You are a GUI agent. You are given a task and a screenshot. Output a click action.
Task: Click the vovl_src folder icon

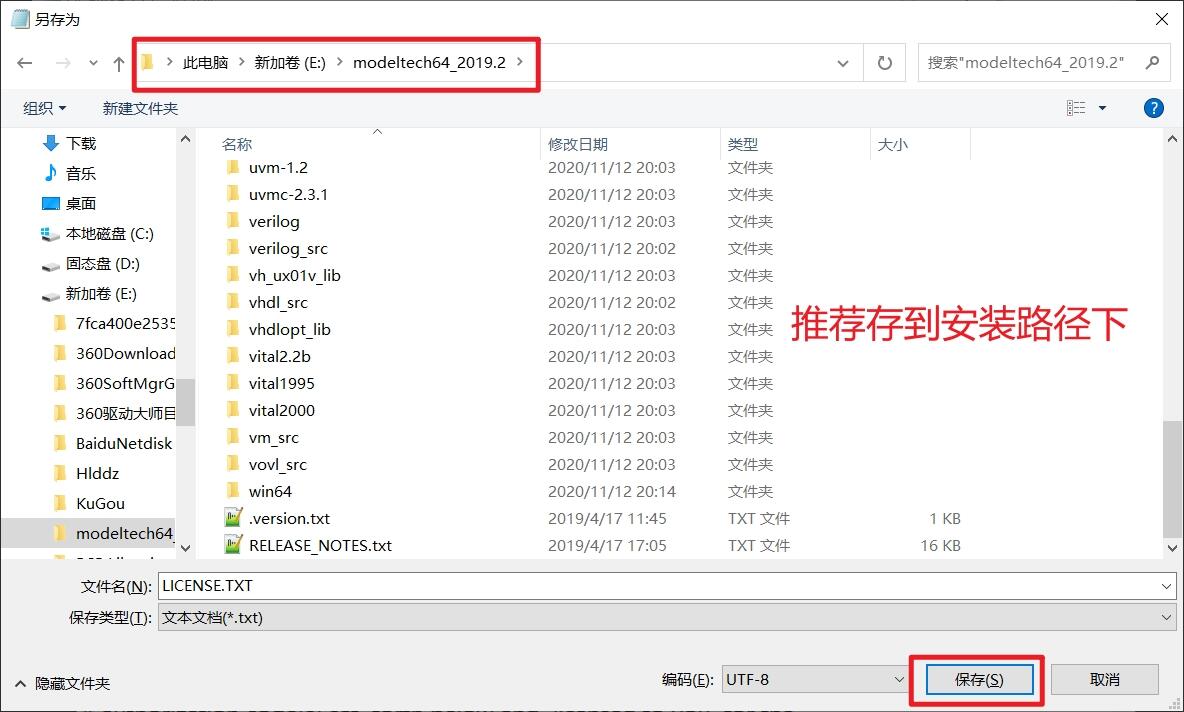tap(233, 464)
